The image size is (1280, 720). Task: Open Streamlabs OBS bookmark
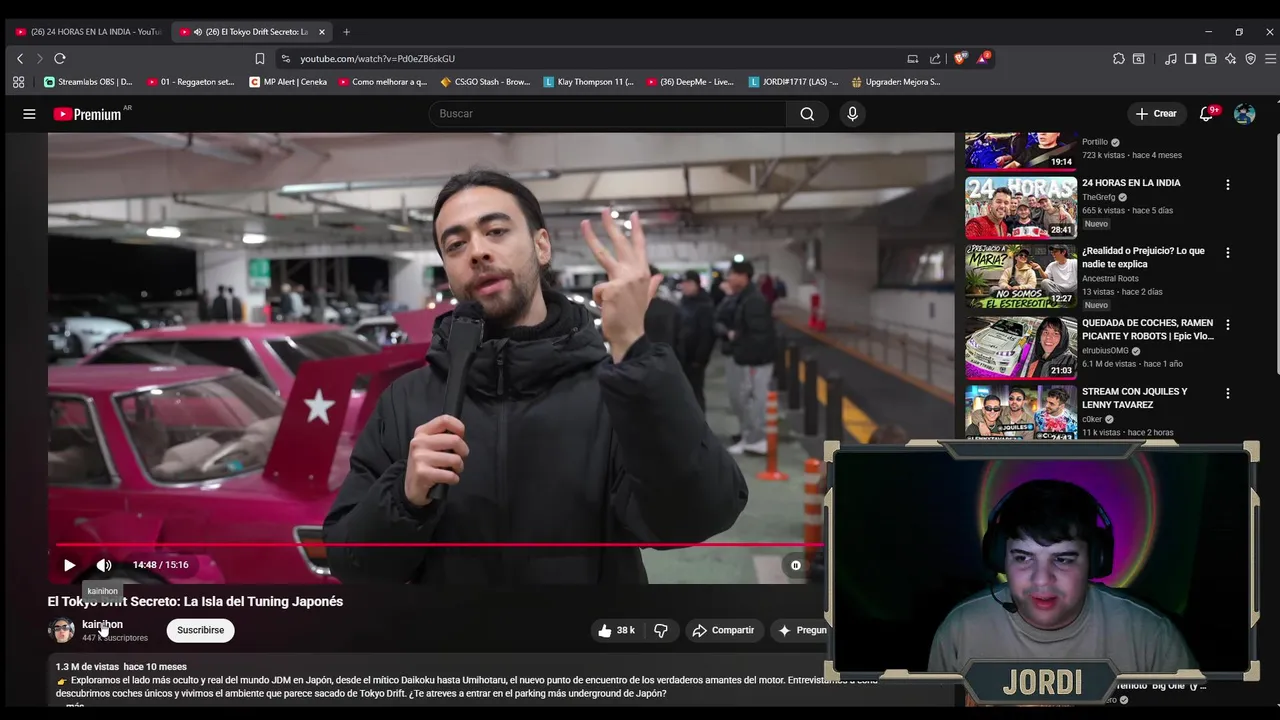88,82
